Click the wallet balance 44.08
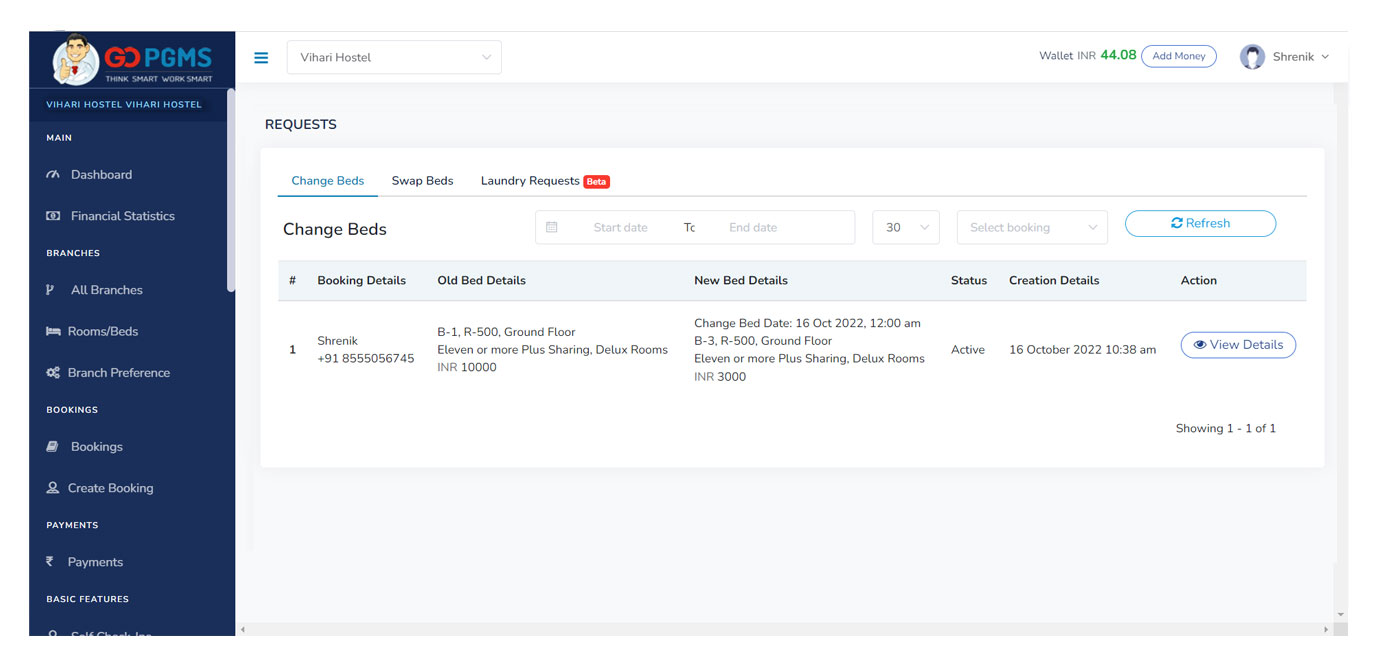The image size is (1380, 662). tap(1118, 56)
